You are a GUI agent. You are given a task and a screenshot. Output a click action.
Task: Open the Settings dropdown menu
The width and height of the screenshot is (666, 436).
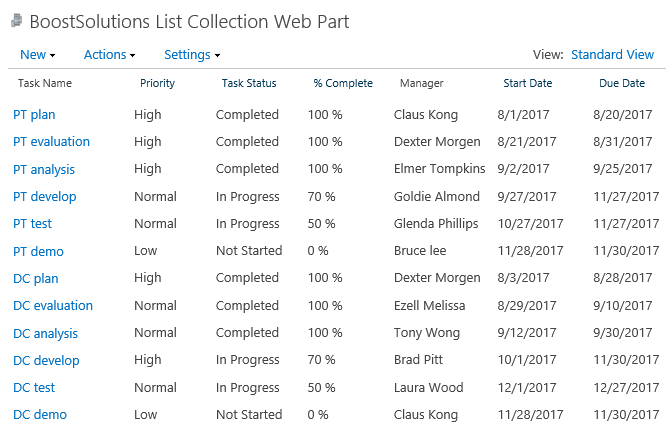point(192,55)
